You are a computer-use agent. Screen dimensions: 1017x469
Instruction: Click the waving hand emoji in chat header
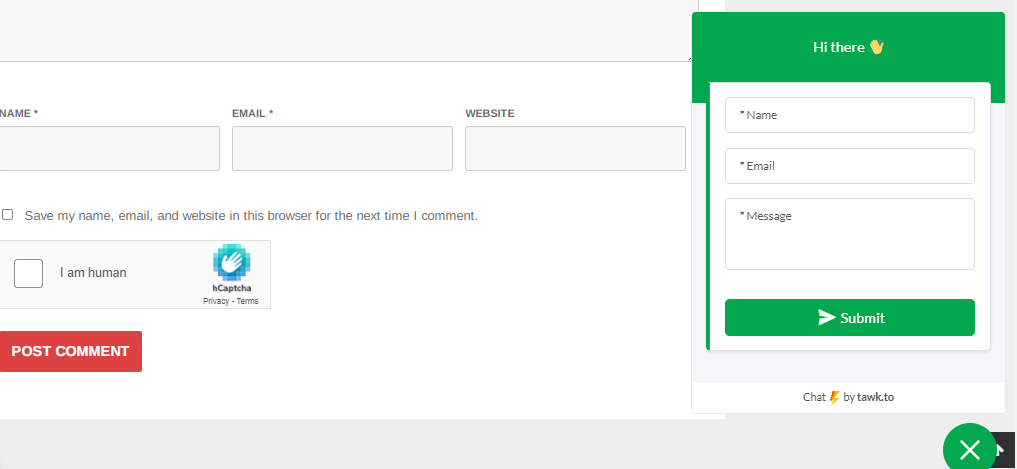tap(876, 47)
